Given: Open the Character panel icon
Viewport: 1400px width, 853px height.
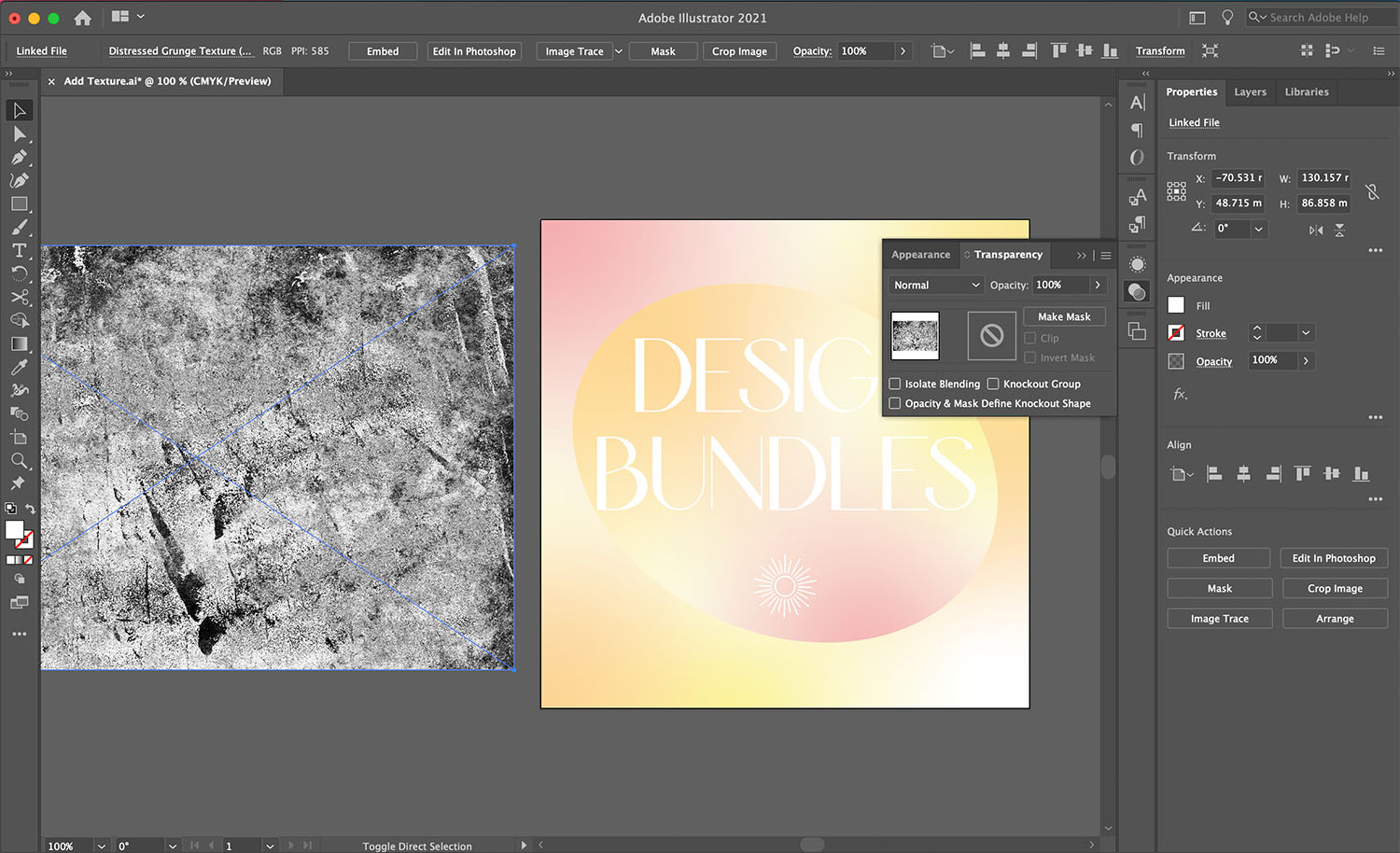Looking at the screenshot, I should coord(1137,102).
